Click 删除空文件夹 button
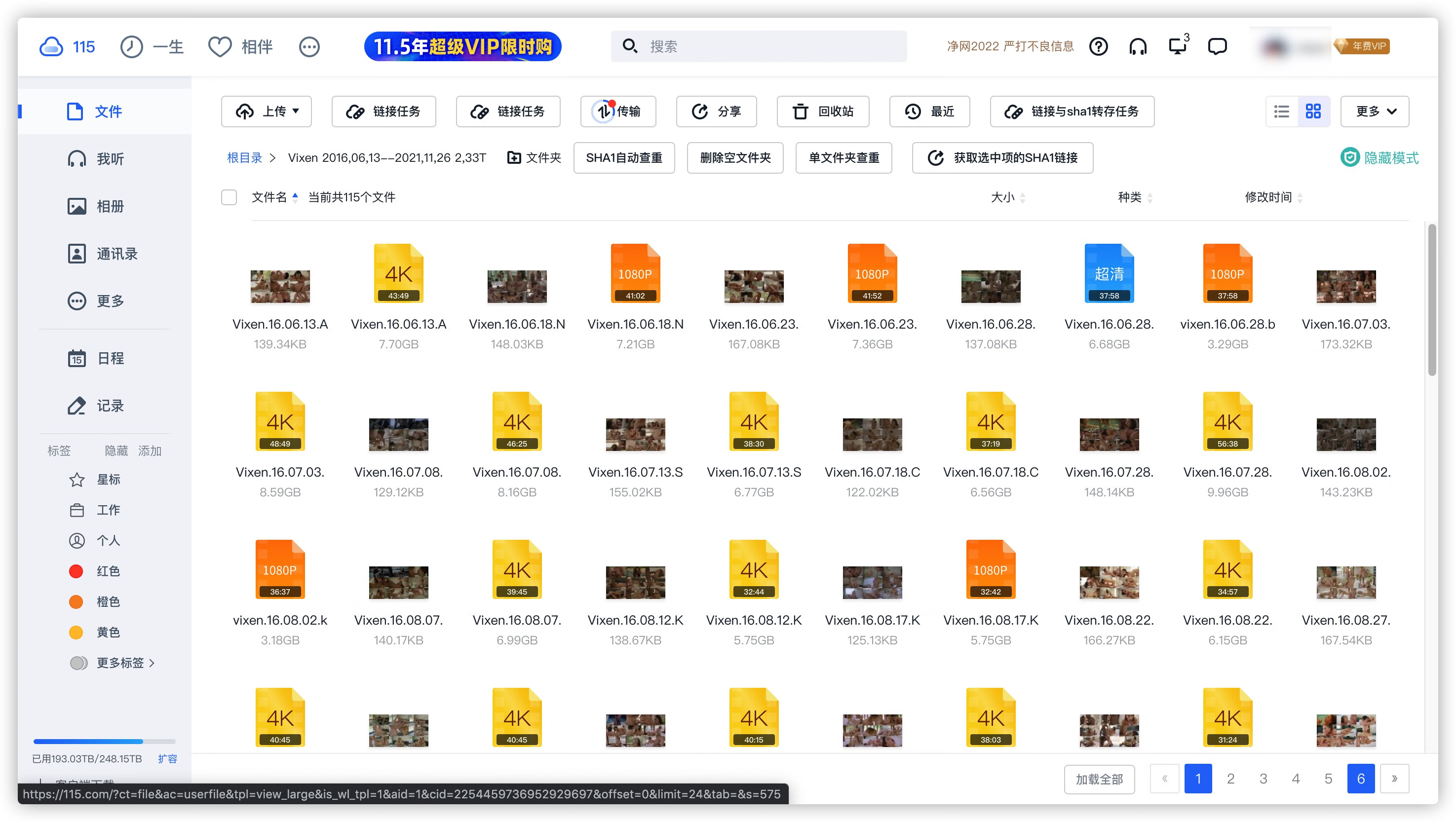The height and width of the screenshot is (822, 1456). coord(735,157)
